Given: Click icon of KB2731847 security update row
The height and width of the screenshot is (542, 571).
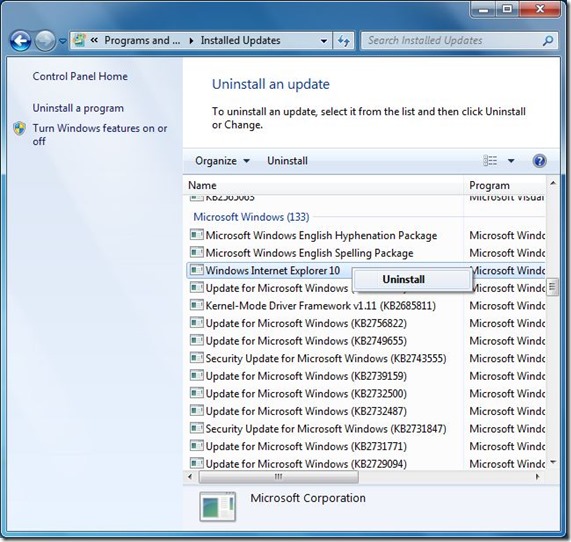Looking at the screenshot, I should click(x=197, y=428).
